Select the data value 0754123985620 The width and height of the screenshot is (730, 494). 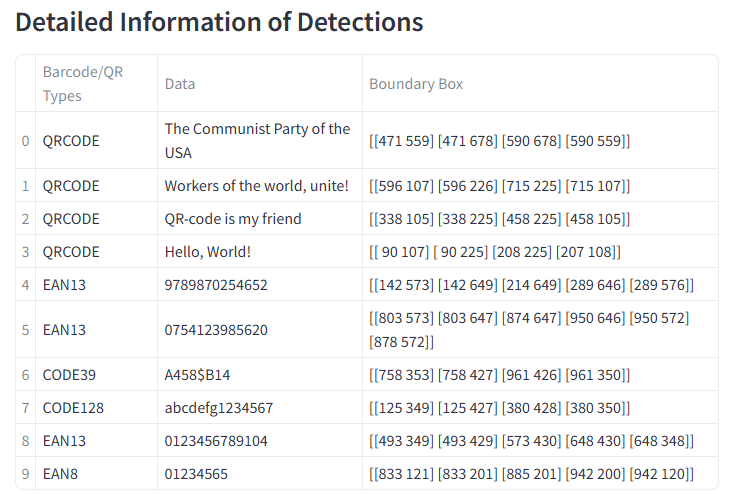point(216,330)
